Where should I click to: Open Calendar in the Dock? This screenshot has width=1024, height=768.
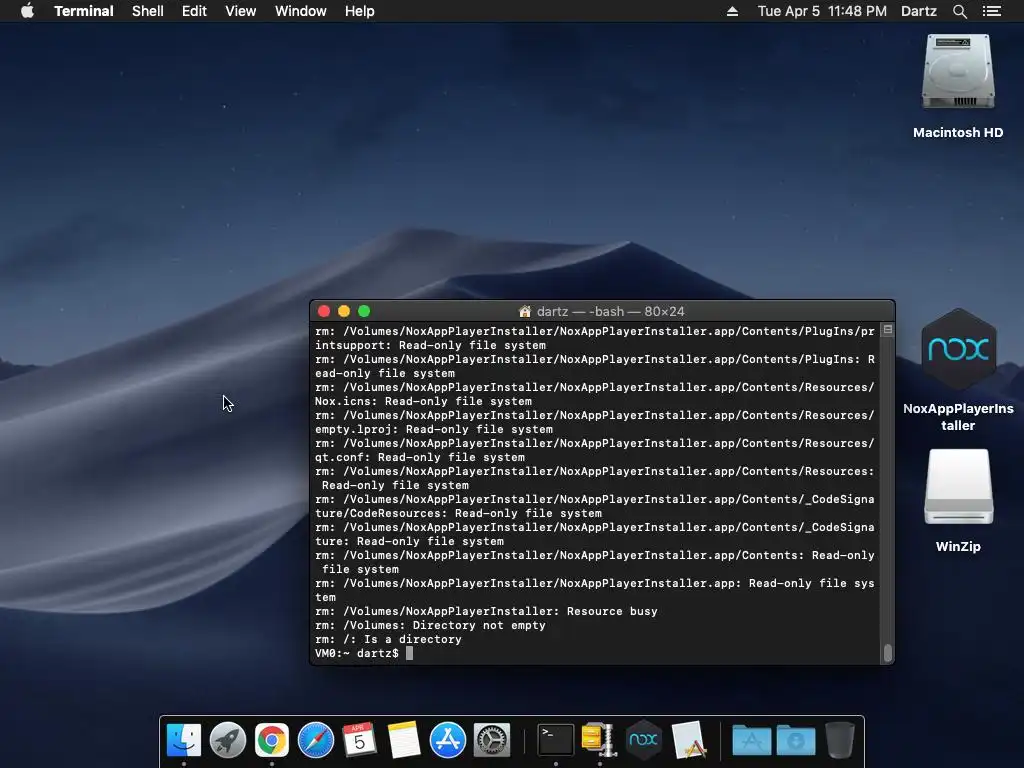click(x=359, y=739)
